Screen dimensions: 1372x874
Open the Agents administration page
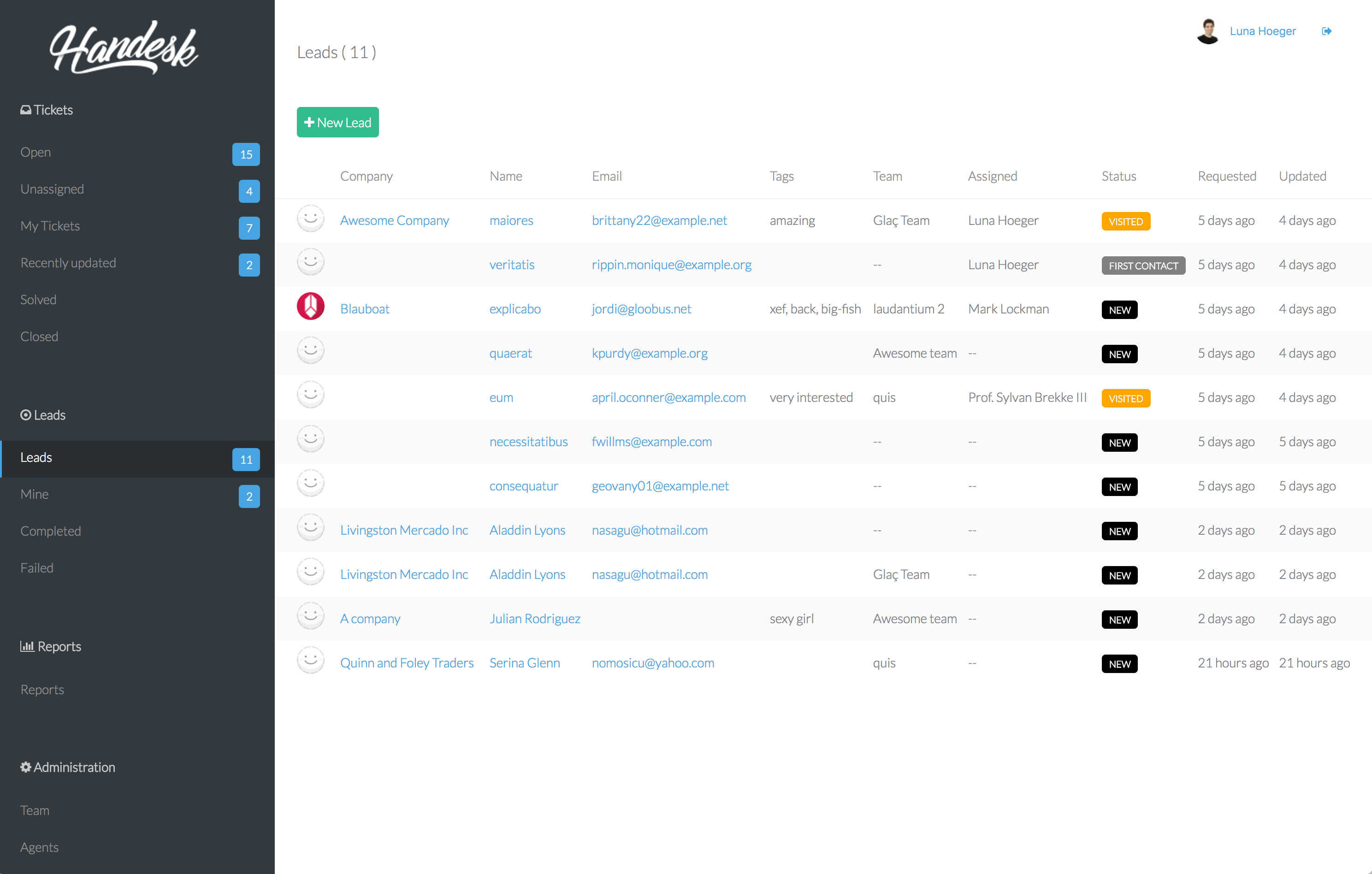[x=39, y=847]
